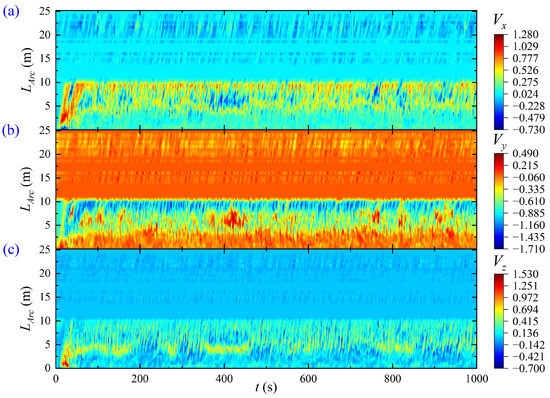
Task: Select the 1.280 value on Vx colorbar
Action: pyautogui.click(x=525, y=35)
